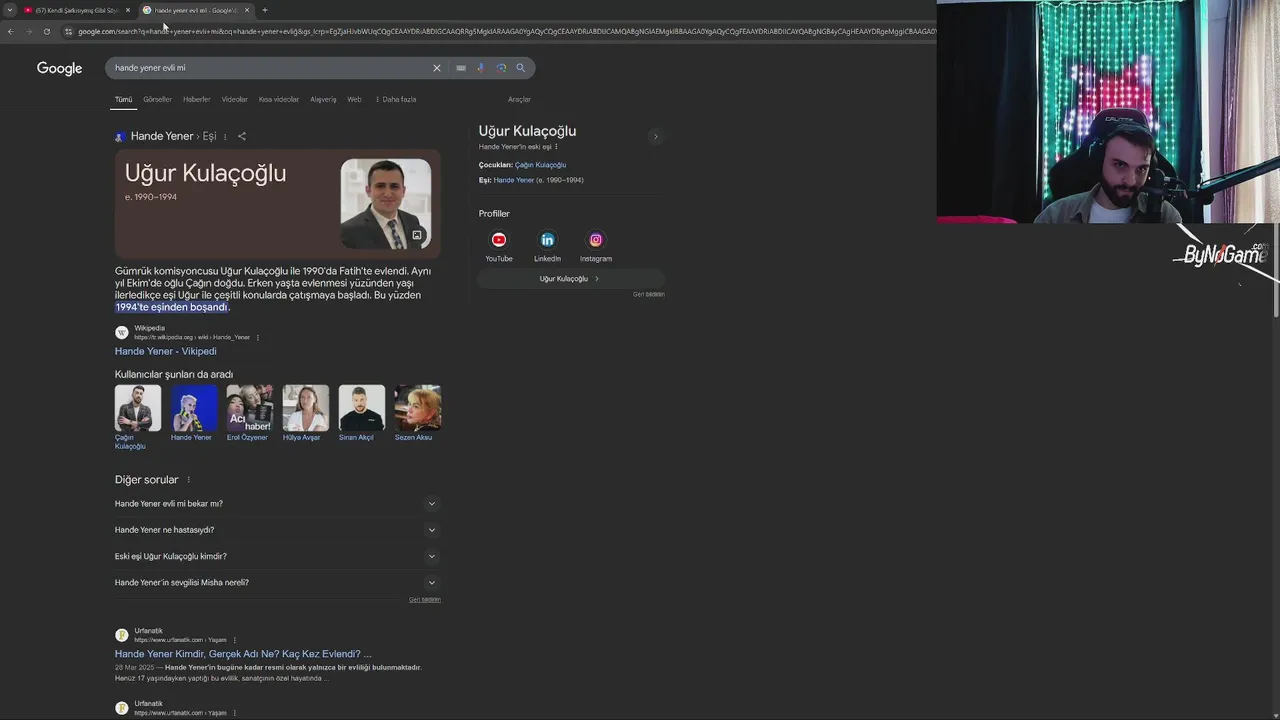Click knowledge panel next arrow button
1280x720 pixels.
pos(655,136)
